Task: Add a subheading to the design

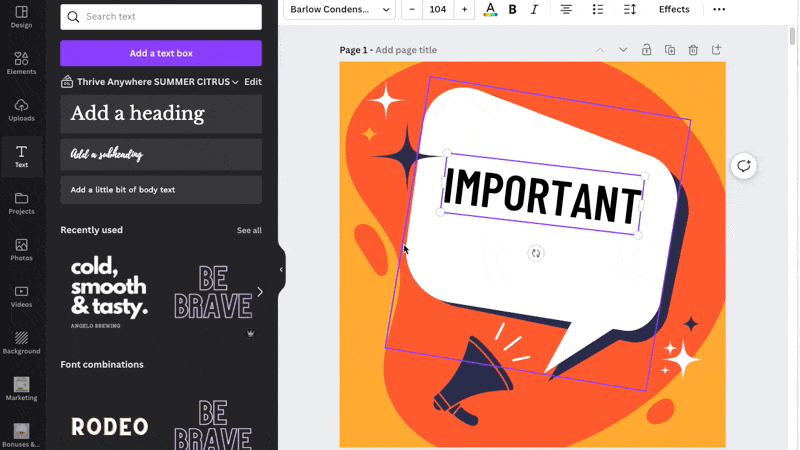Action: [x=161, y=154]
